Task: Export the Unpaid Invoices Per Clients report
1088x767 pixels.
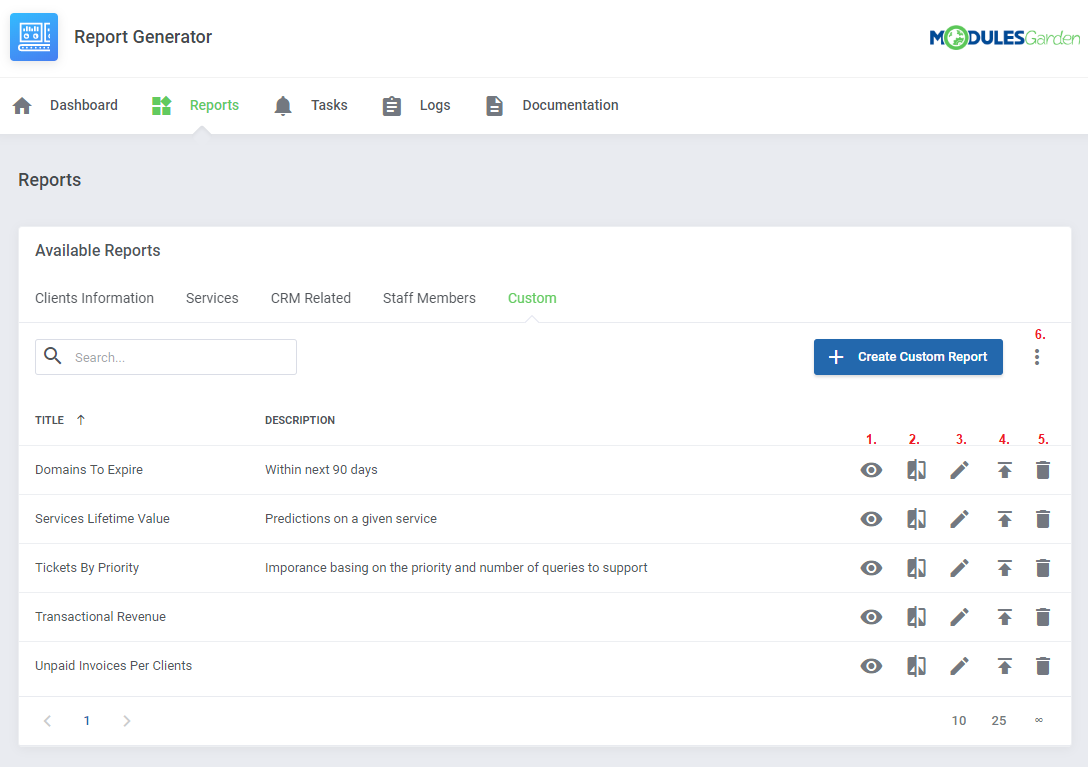Action: 1005,666
